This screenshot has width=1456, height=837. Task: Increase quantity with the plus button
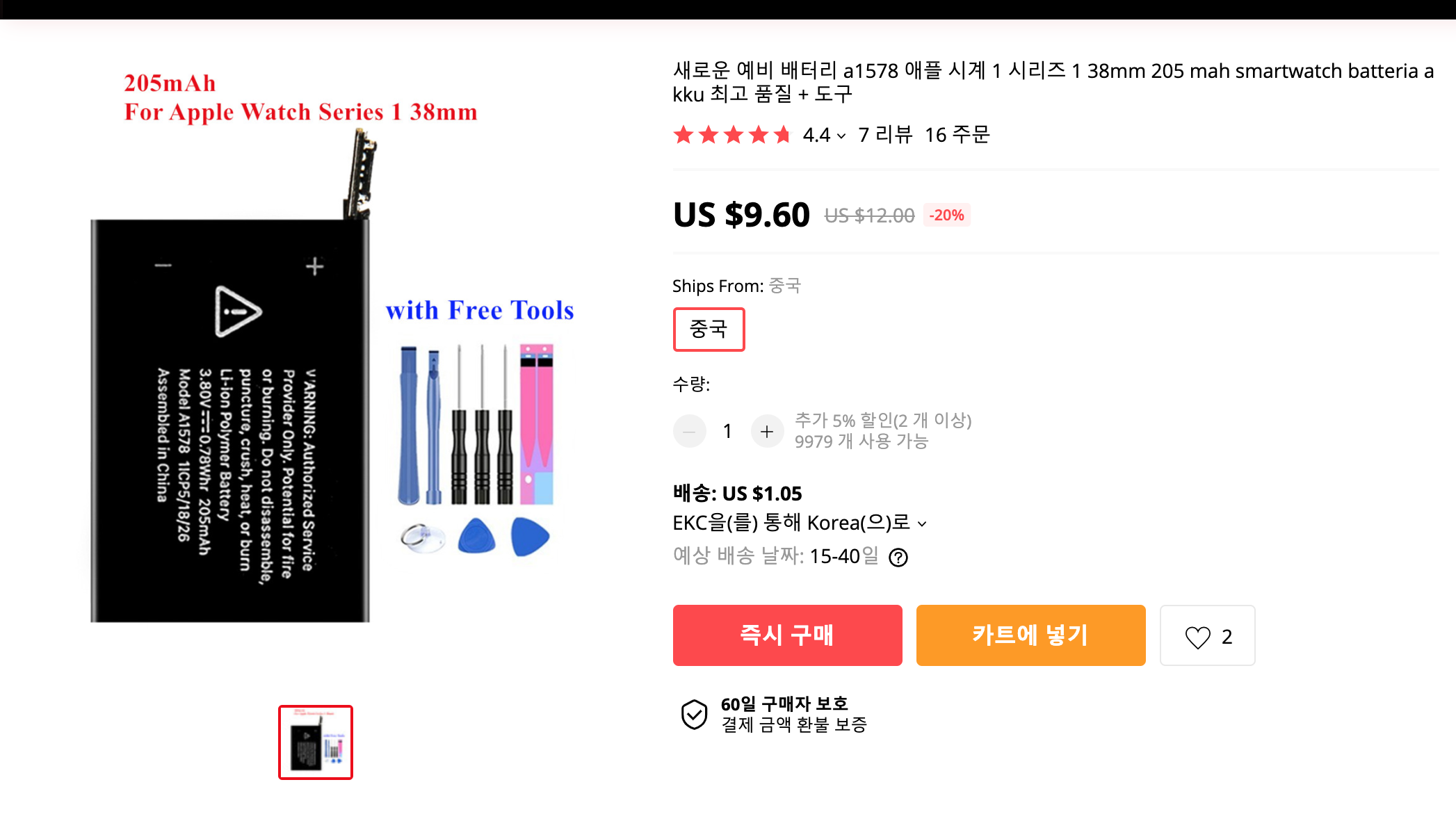[x=767, y=432]
